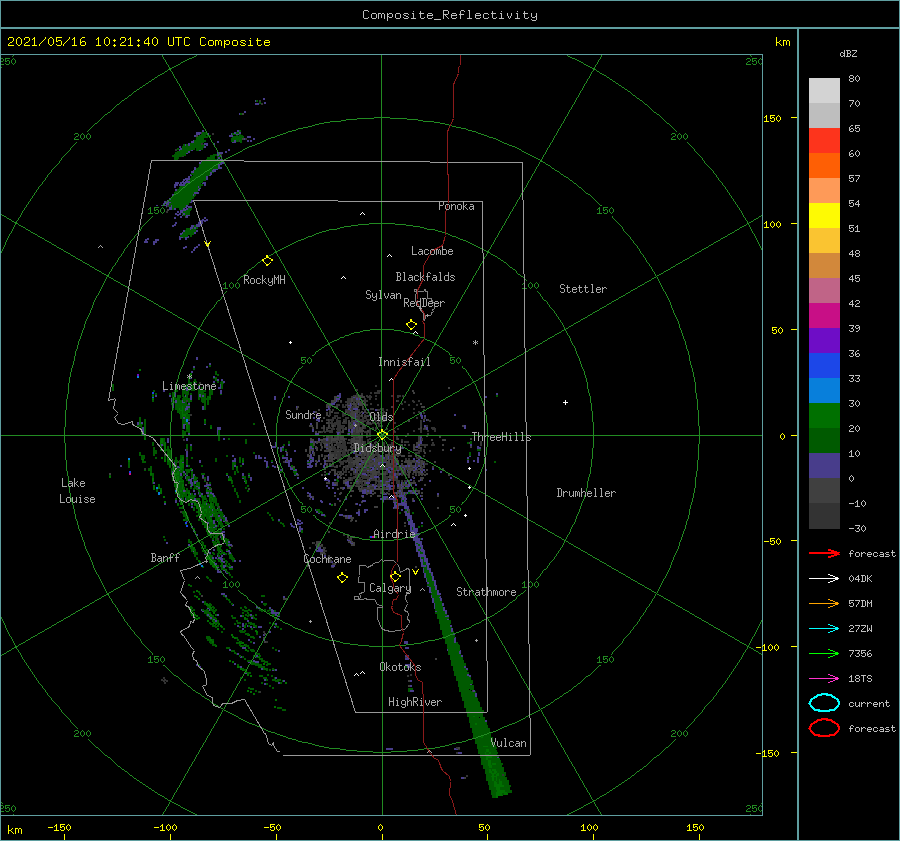Click the purple swatch on the dBZ scale

click(x=824, y=341)
